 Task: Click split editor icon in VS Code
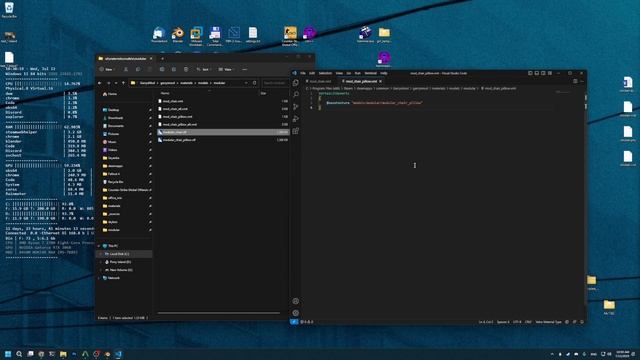575,81
